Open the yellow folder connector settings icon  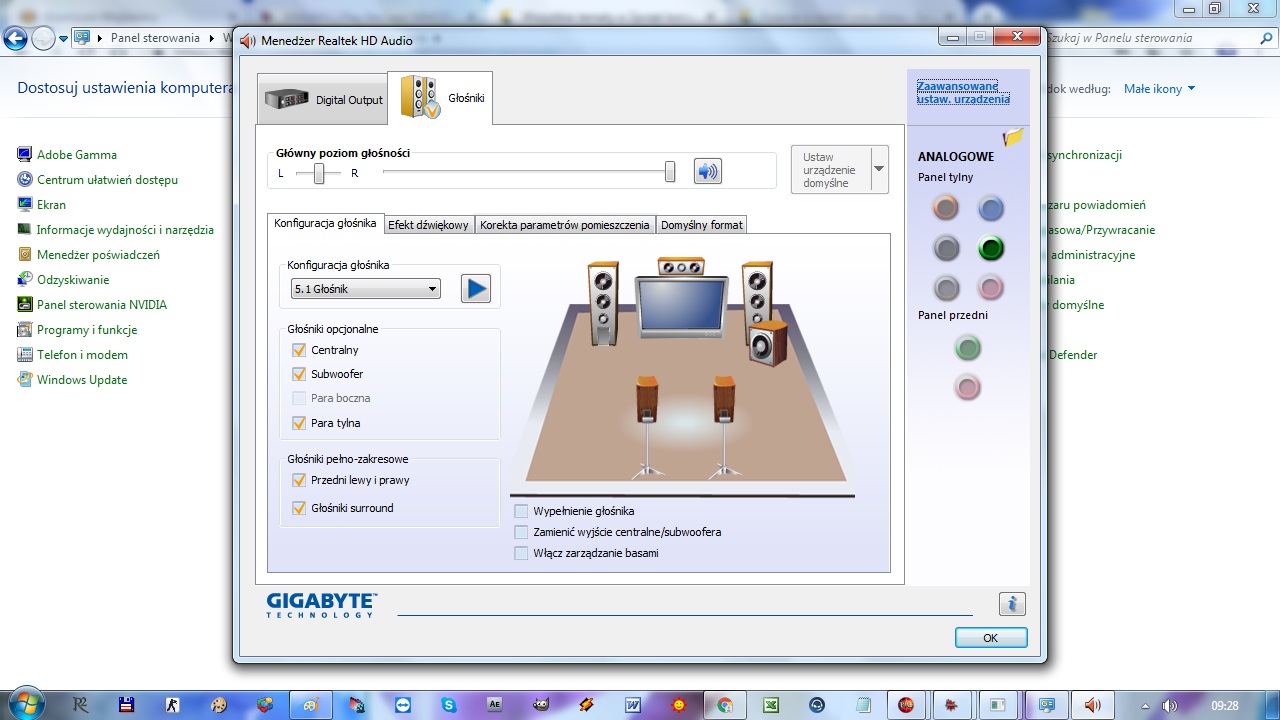pos(1013,138)
